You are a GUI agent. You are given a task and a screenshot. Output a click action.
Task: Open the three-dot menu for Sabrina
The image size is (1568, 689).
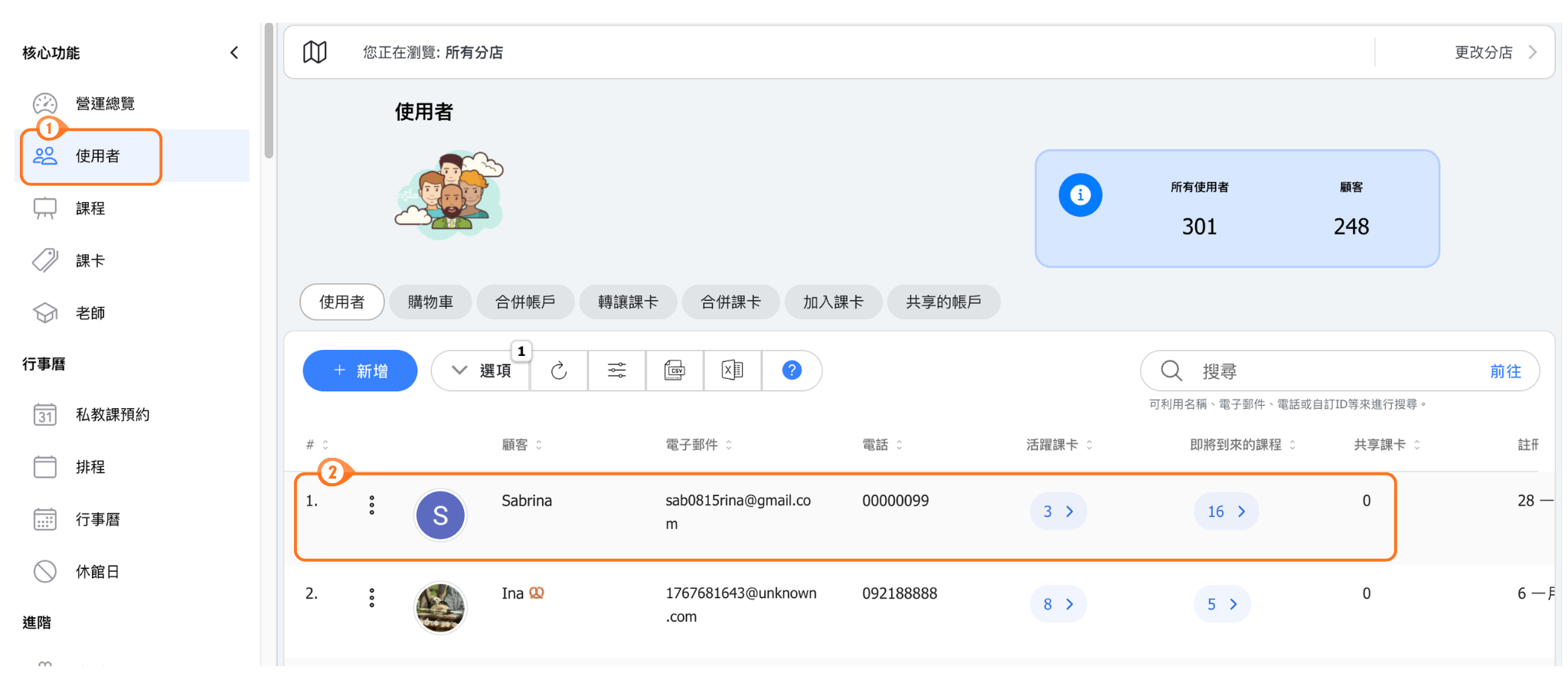point(372,505)
